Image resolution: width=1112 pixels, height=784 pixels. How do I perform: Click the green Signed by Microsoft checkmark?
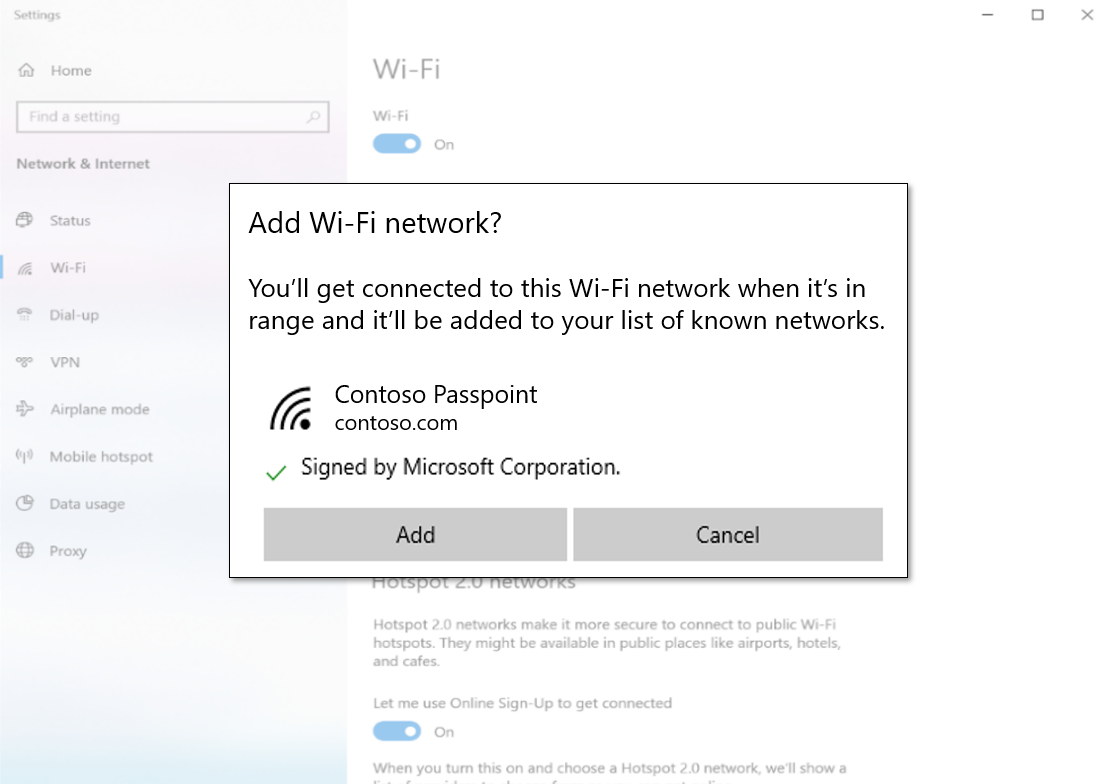pyautogui.click(x=275, y=470)
